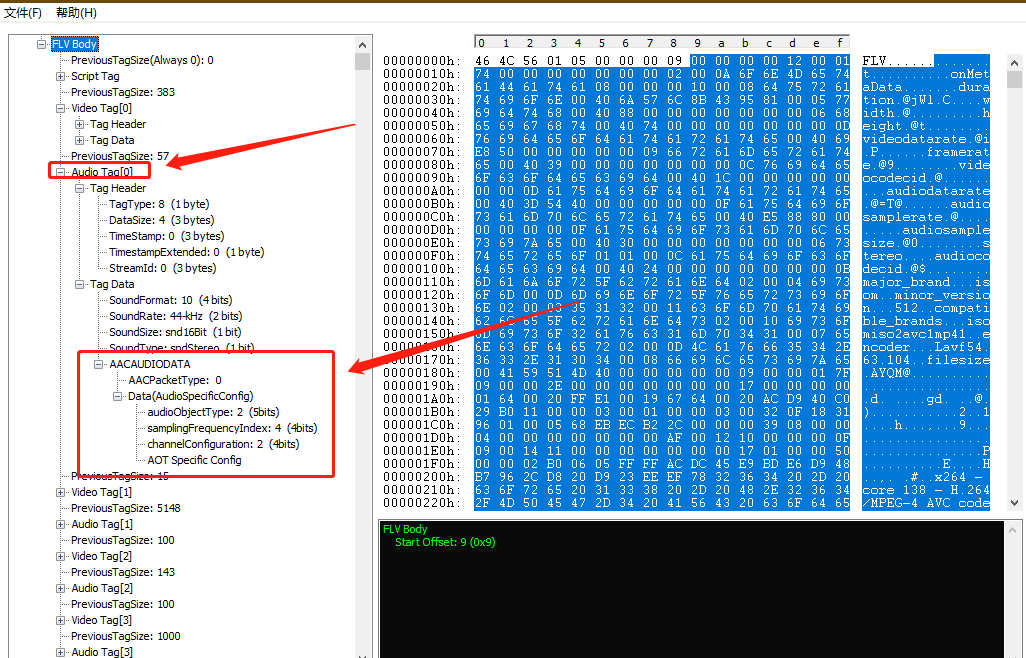This screenshot has width=1026, height=658.
Task: Select TagType: 8 (1 byte) row
Action: 159,204
